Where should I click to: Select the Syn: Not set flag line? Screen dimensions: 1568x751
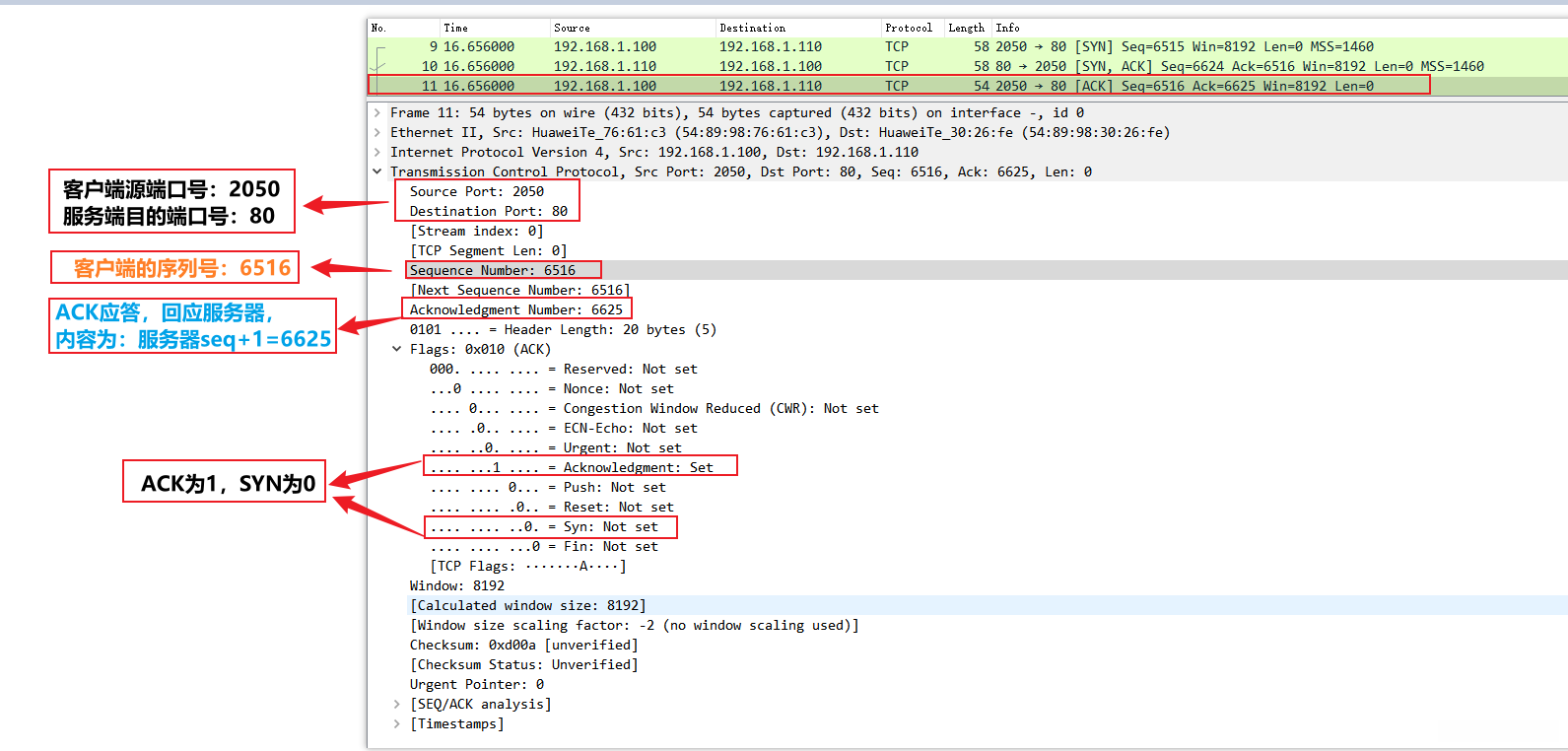[544, 527]
